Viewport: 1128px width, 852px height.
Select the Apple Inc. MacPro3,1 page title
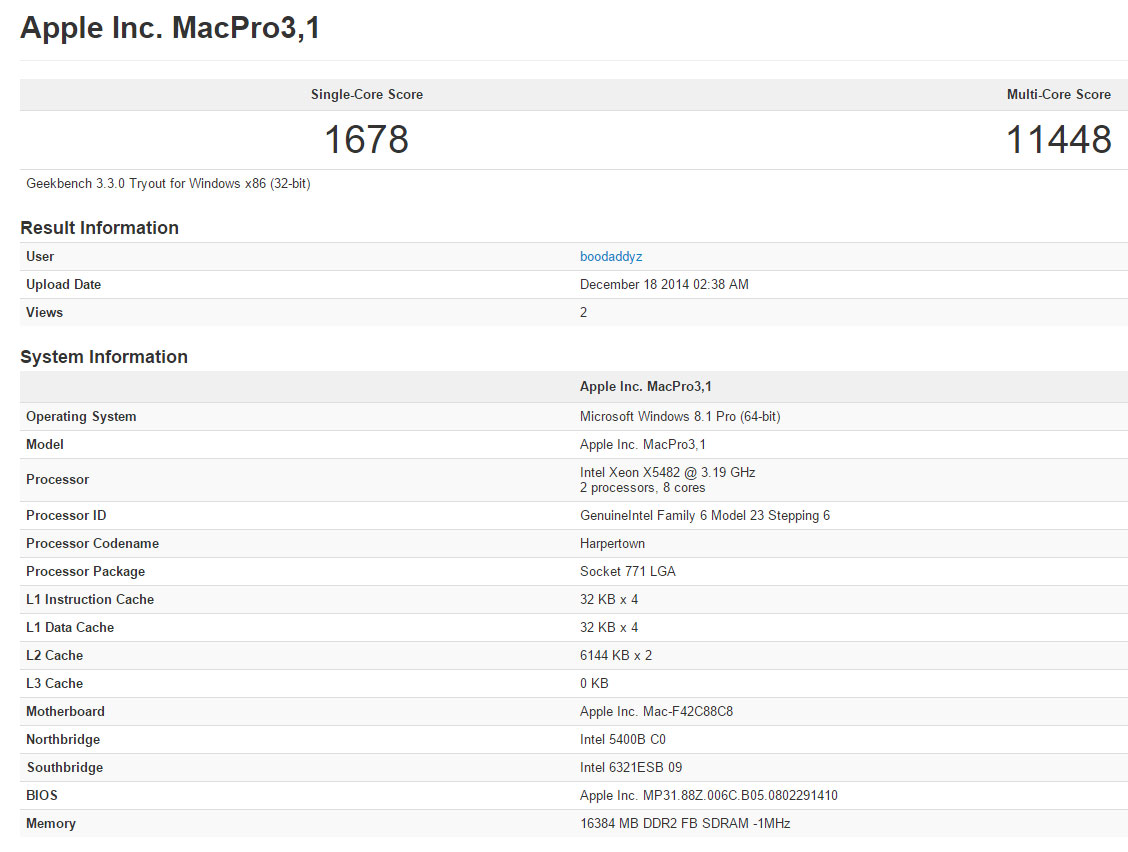point(170,27)
